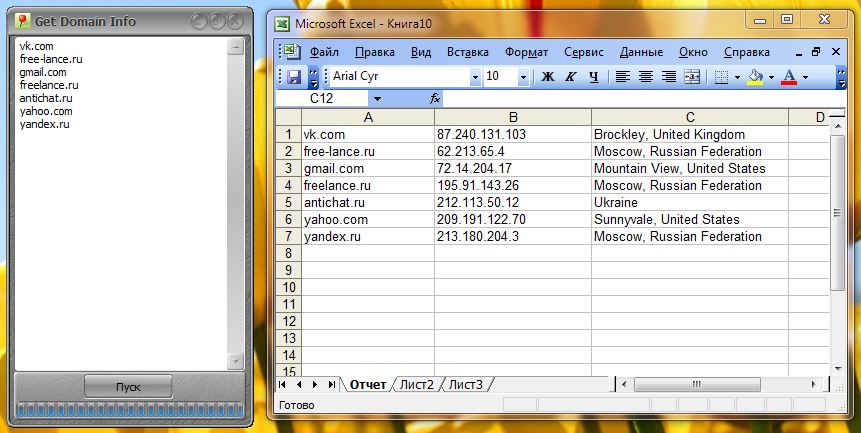Go to next sheet tab arrow
This screenshot has width=861, height=433.
click(315, 385)
